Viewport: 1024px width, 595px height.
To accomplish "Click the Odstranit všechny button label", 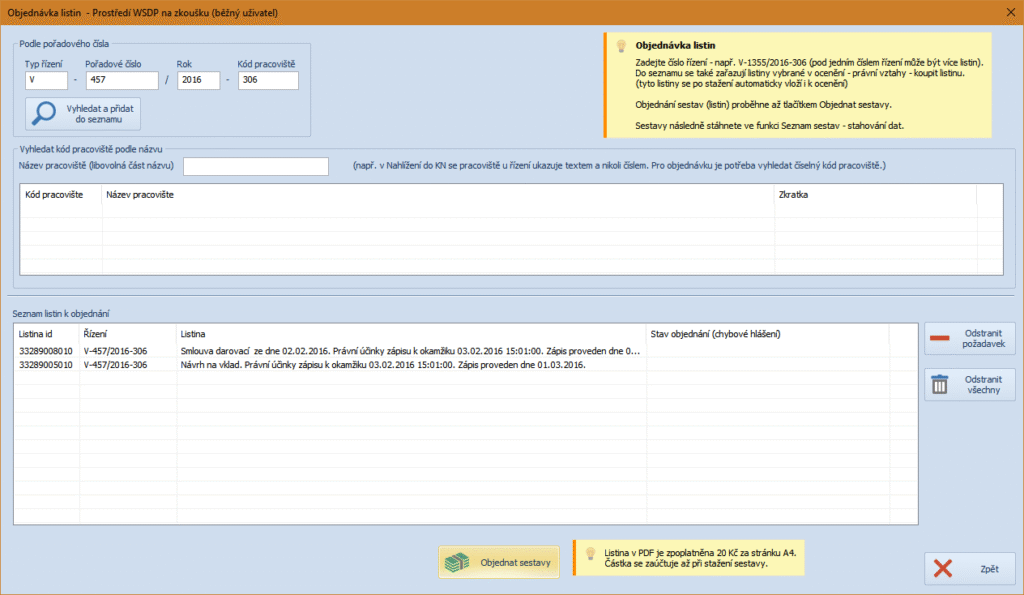I will (x=984, y=385).
